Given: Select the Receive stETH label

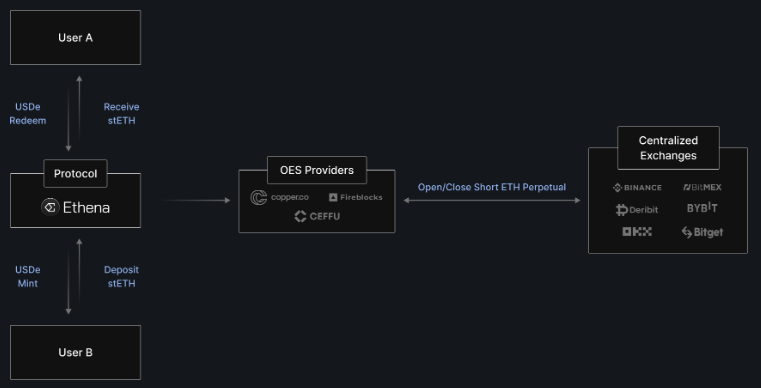Looking at the screenshot, I should click(x=121, y=114).
